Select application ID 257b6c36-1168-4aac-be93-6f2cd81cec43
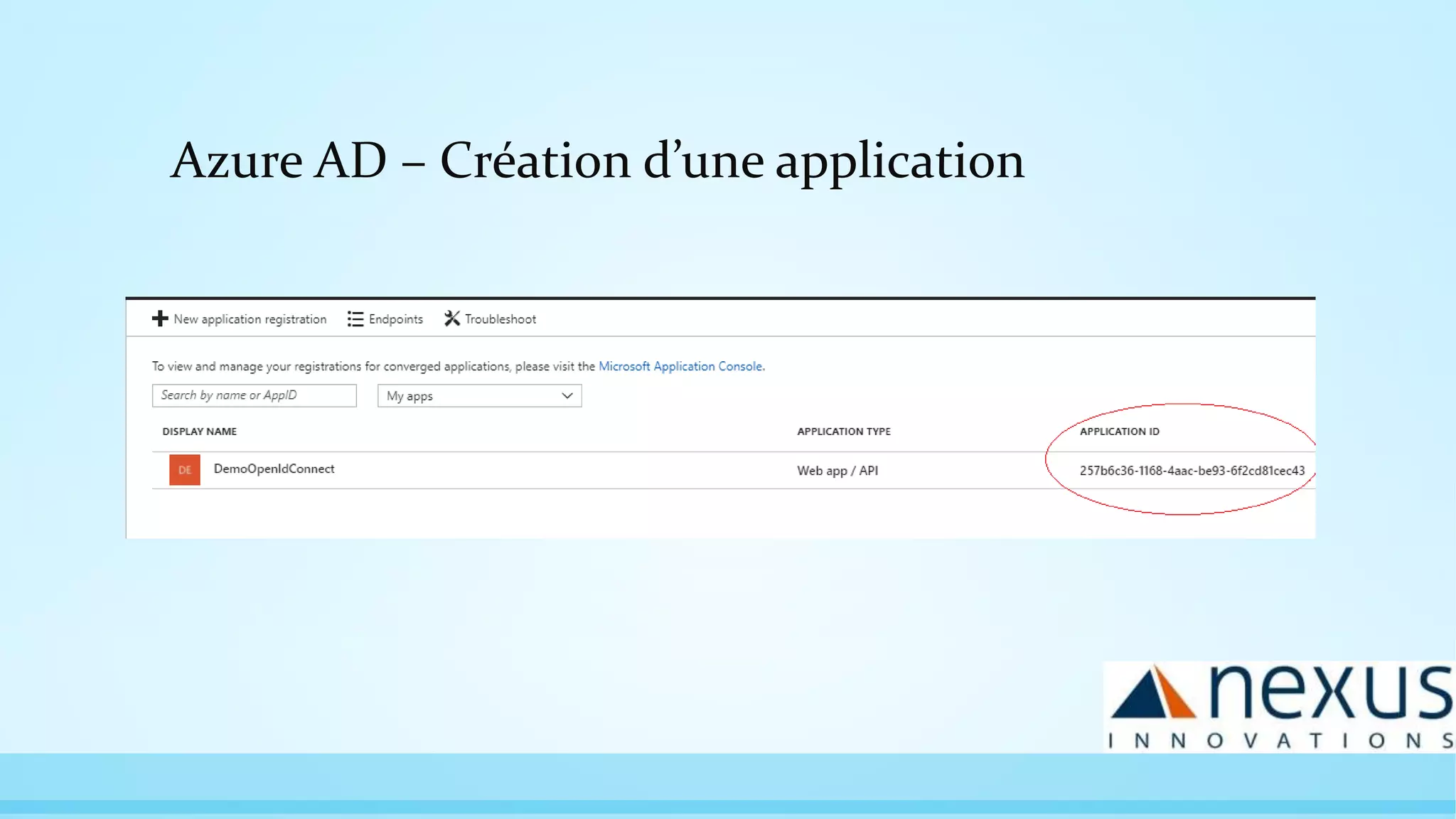 (1192, 471)
